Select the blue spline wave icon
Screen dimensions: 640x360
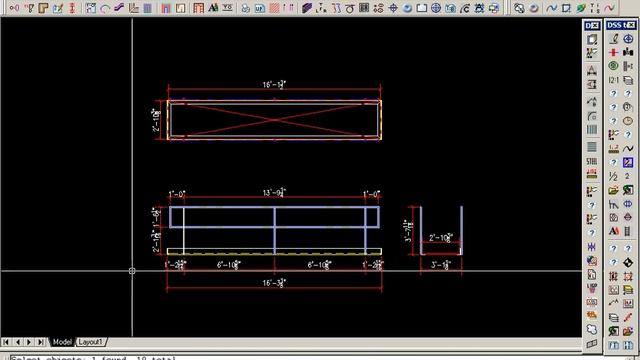(x=551, y=8)
